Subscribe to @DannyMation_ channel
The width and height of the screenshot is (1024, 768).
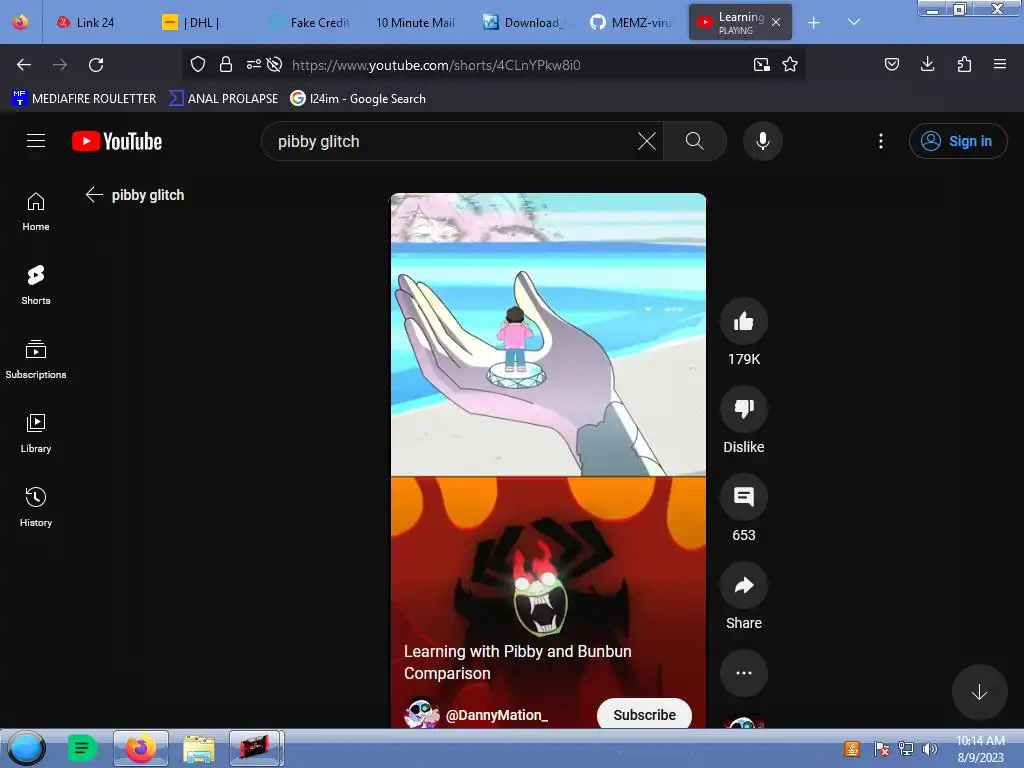644,714
